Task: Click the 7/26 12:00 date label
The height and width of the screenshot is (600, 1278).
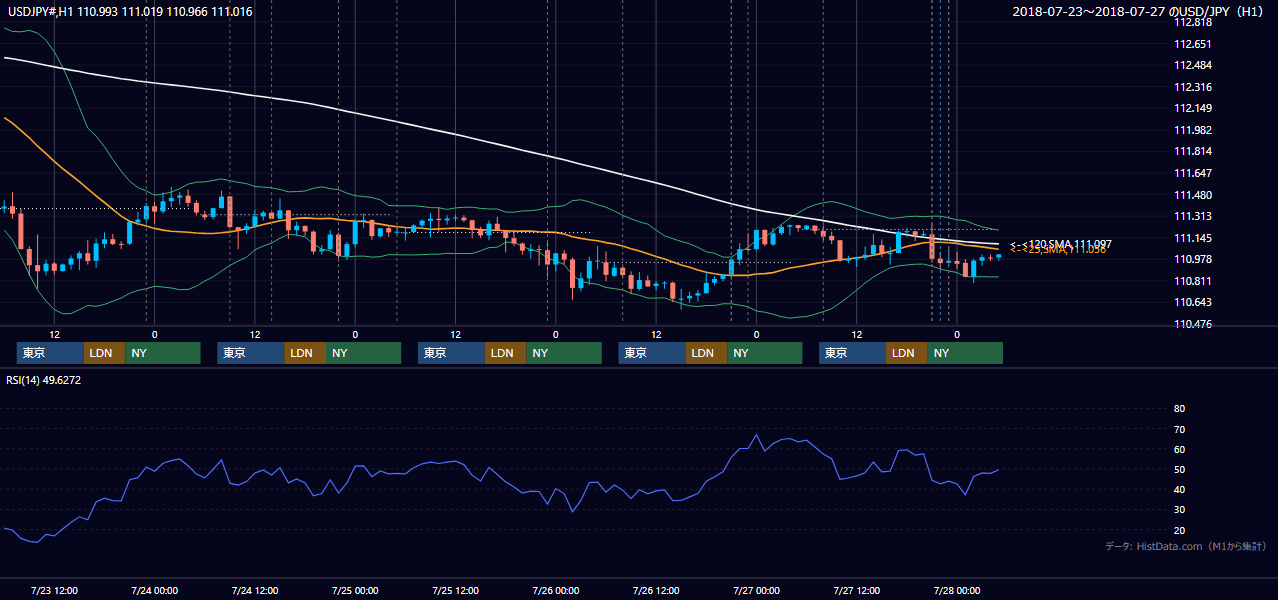Action: click(x=656, y=590)
